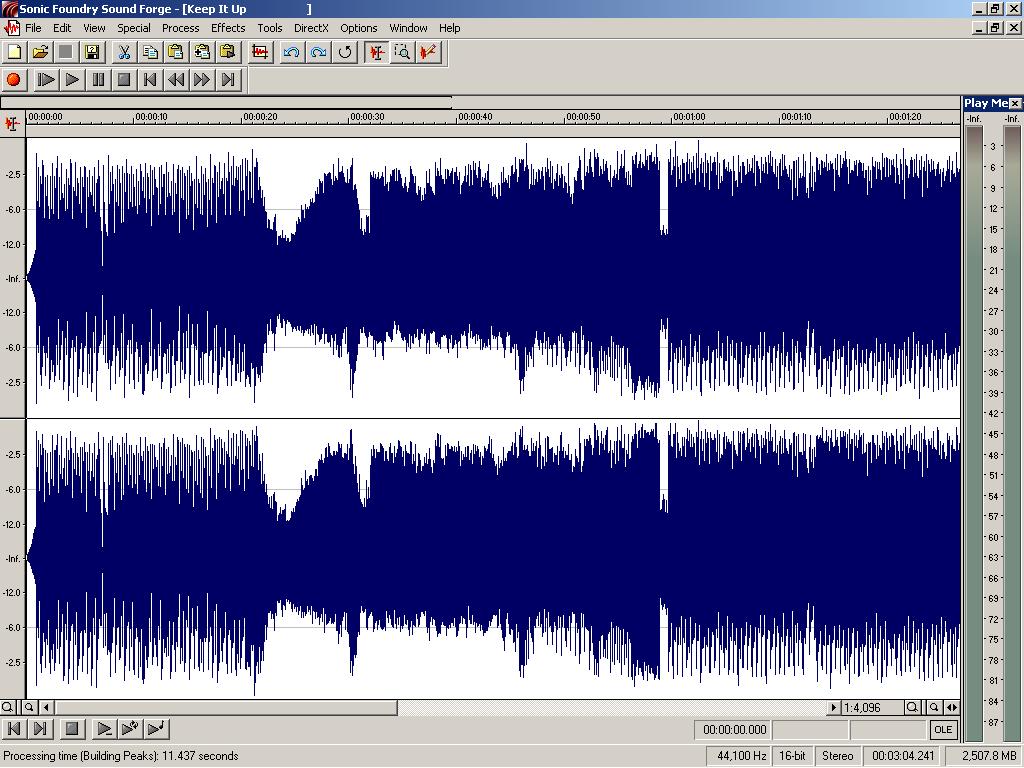Image resolution: width=1024 pixels, height=768 pixels.
Task: Click the Save floppy disk icon
Action: [x=92, y=52]
